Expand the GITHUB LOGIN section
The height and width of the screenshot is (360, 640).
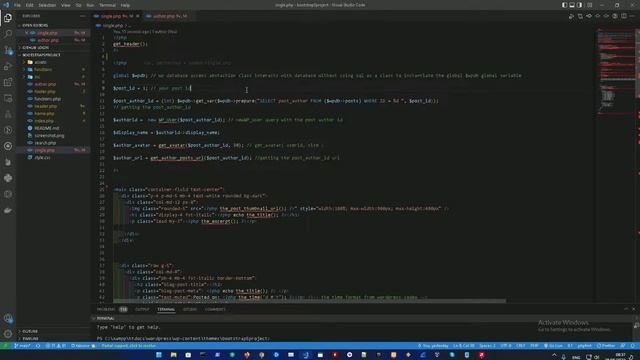tap(36, 47)
